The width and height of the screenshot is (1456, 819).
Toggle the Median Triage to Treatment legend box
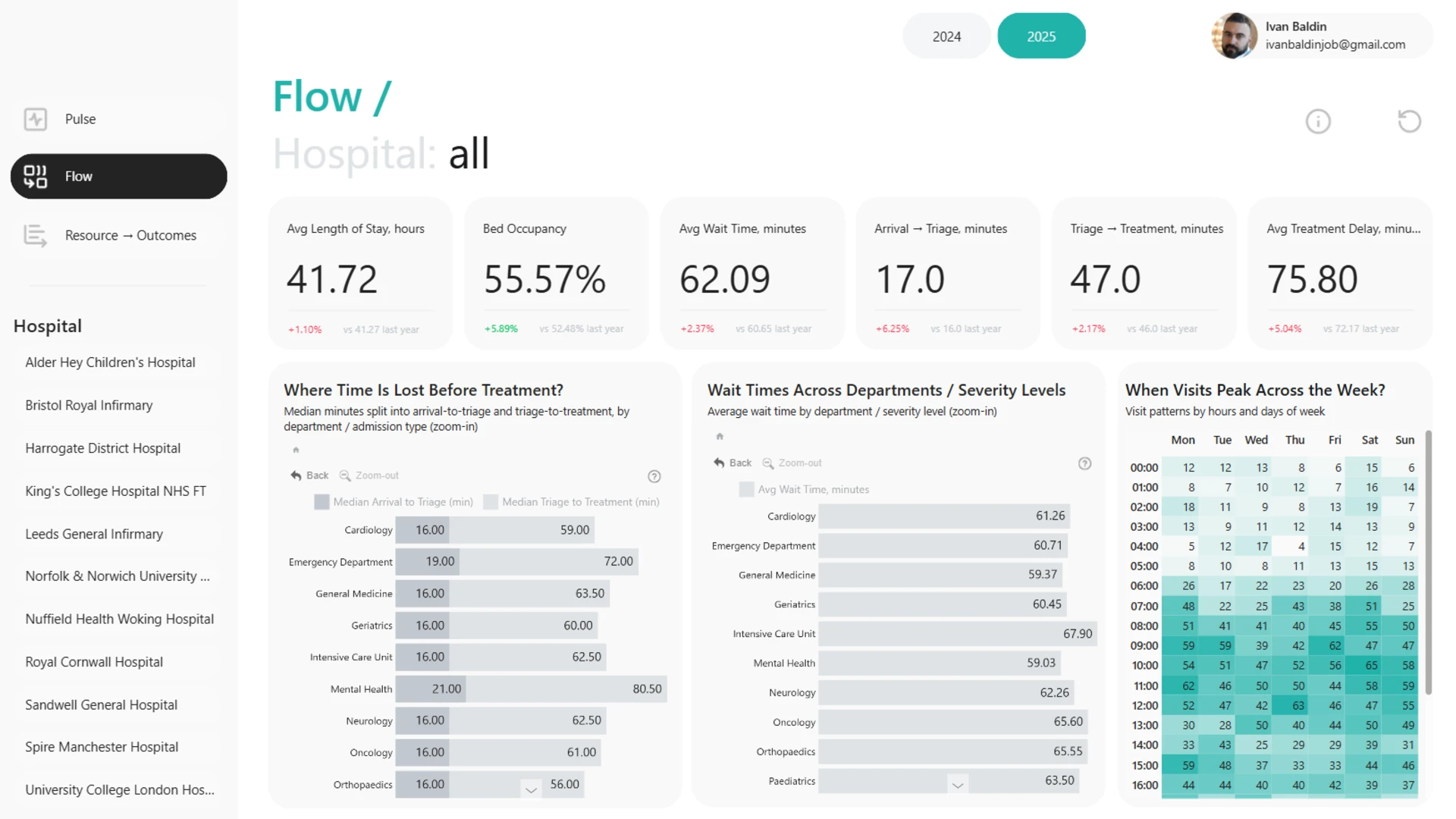(x=491, y=502)
